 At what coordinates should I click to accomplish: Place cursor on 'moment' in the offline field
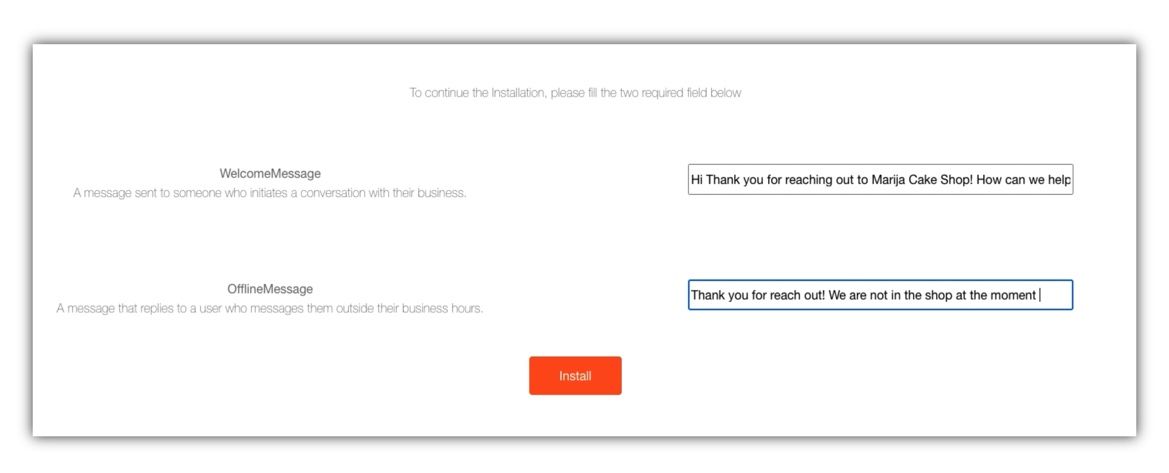[x=1015, y=295]
